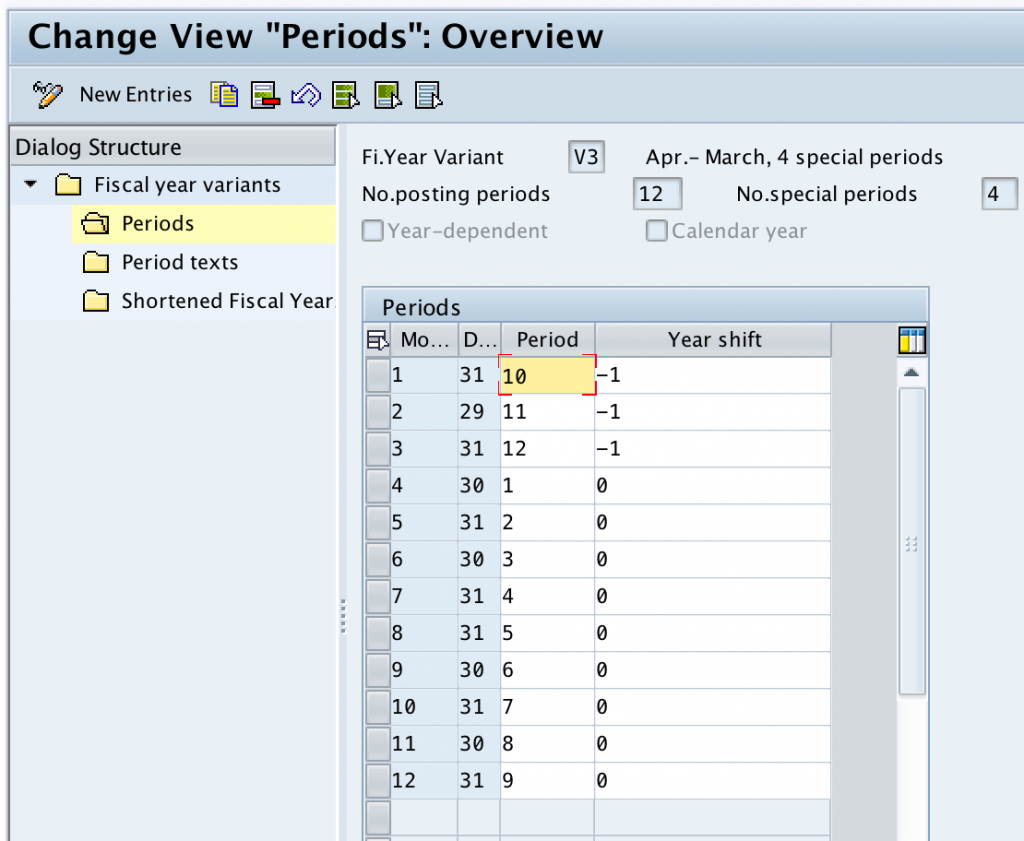Select the row for month 5

[x=377, y=523]
